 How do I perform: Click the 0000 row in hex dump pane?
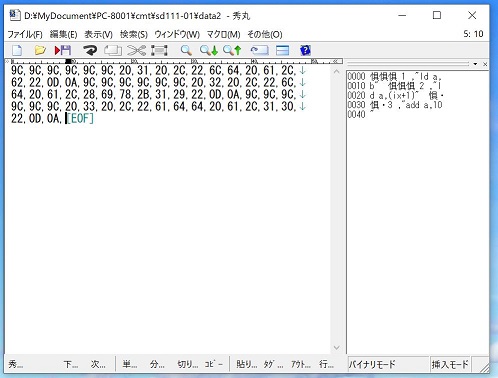tap(395, 76)
